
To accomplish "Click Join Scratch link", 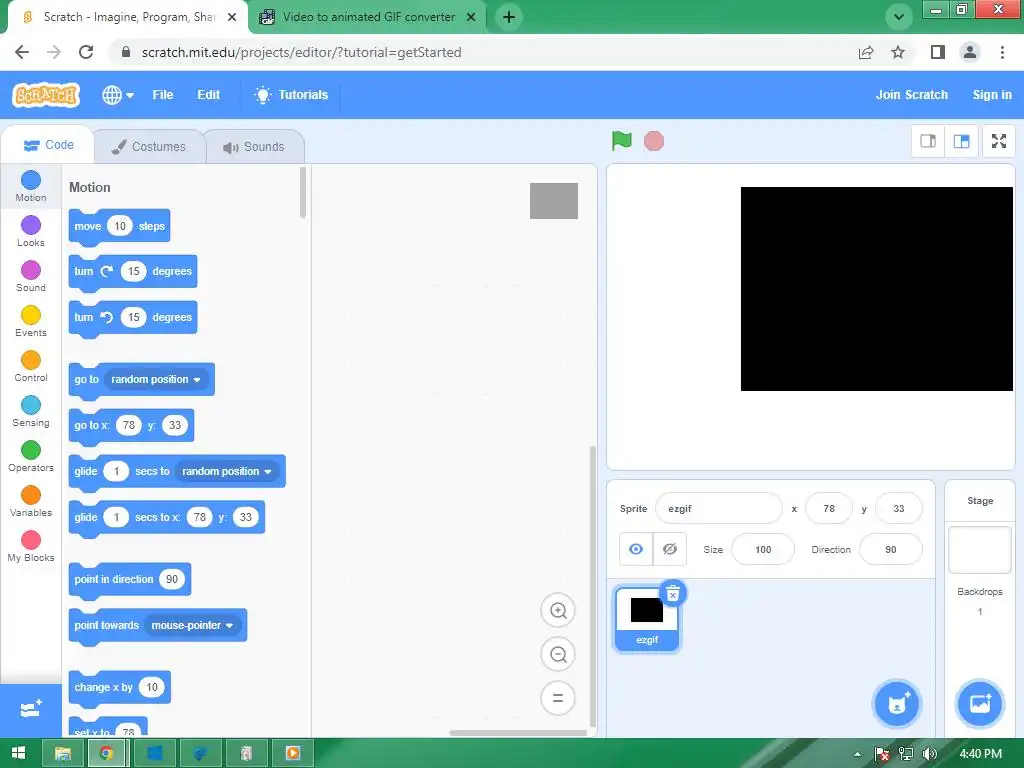I will pos(912,95).
